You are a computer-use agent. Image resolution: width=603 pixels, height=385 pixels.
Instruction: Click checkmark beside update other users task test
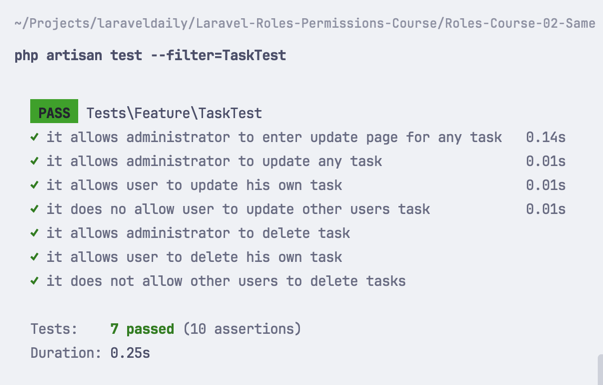coord(35,209)
